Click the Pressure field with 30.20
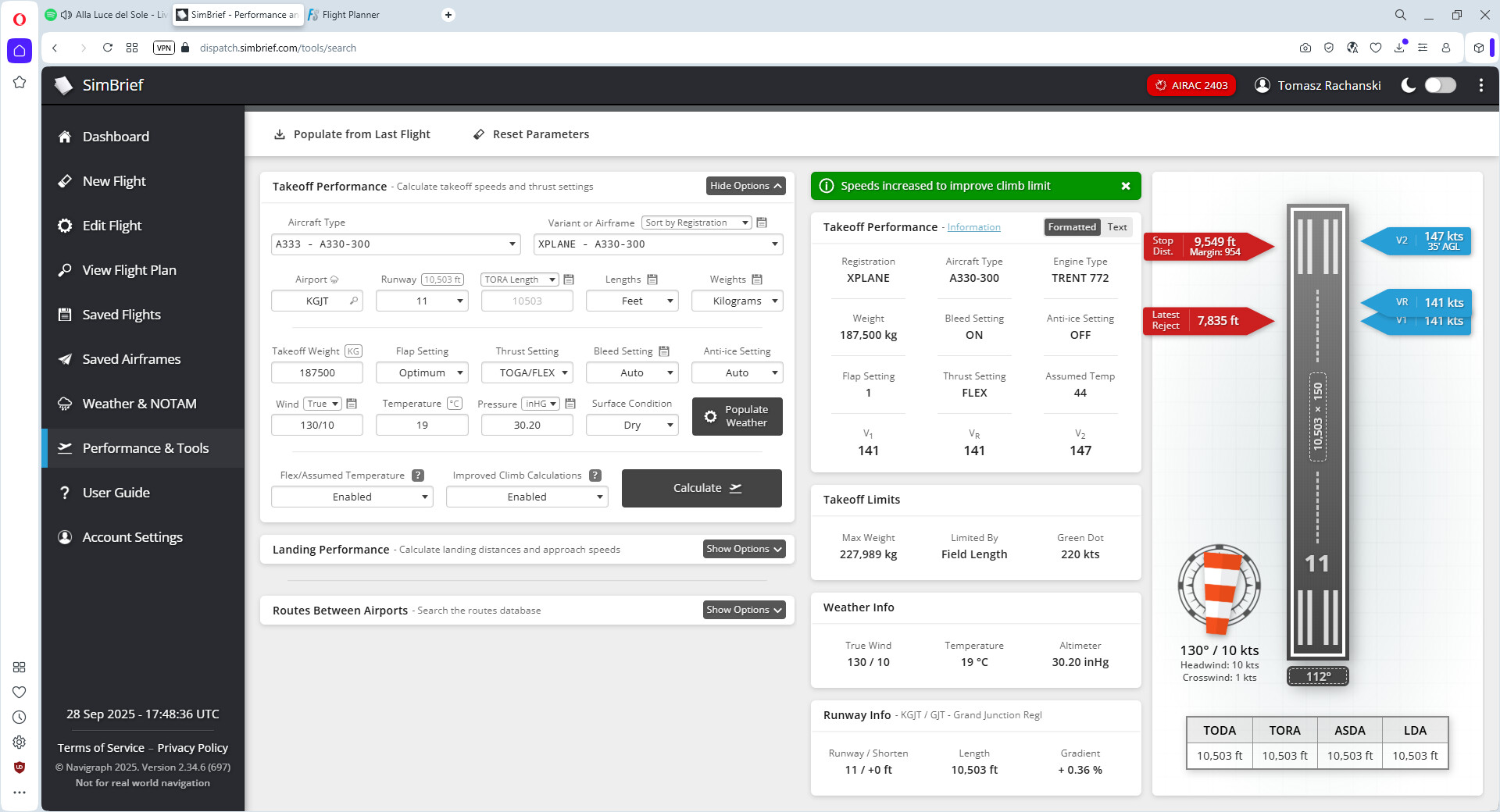Image resolution: width=1500 pixels, height=812 pixels. point(527,425)
